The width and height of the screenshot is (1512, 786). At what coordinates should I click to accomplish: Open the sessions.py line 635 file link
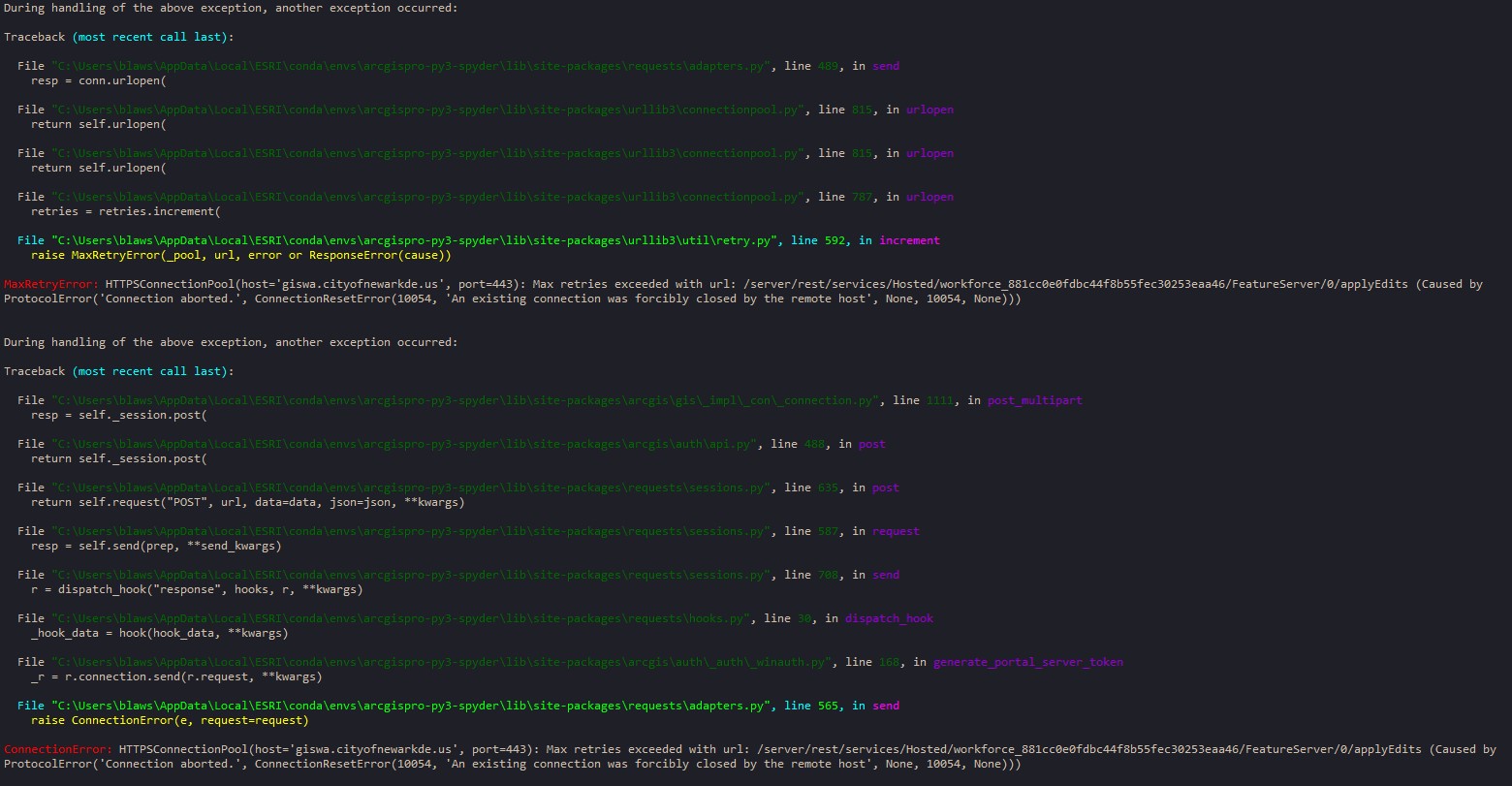pos(412,487)
